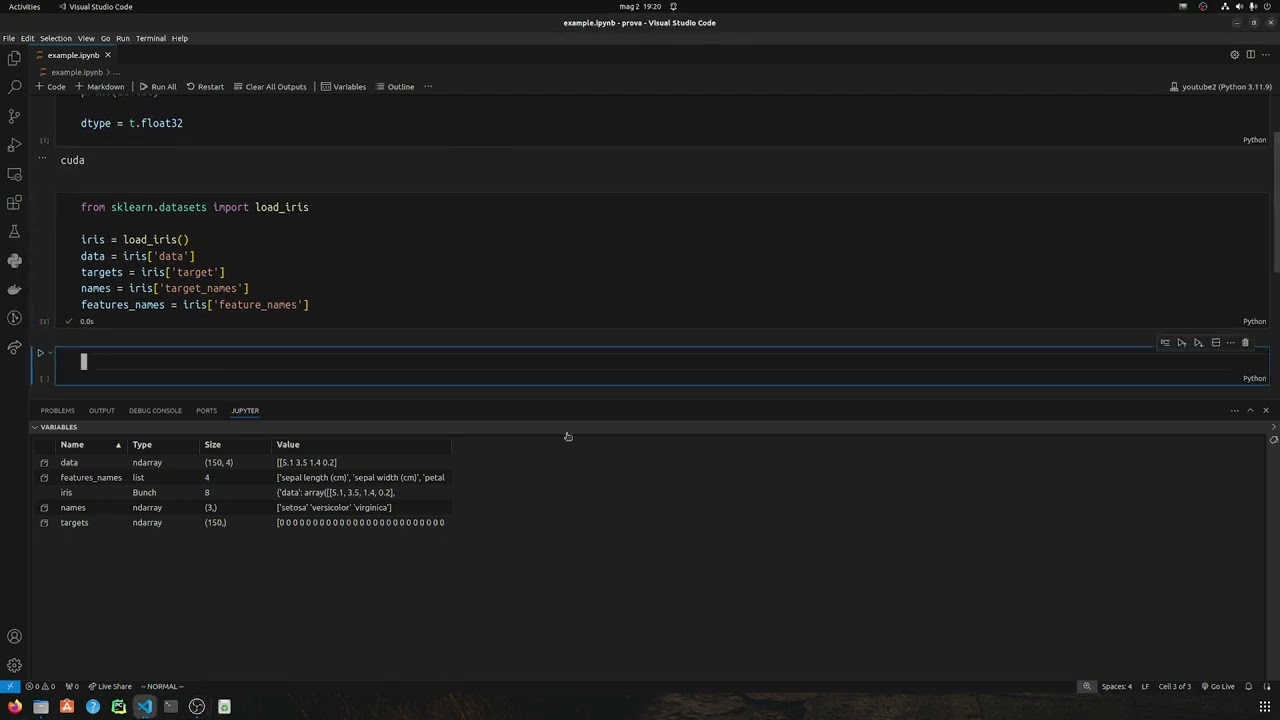
Task: Open the Run and Debug view
Action: click(14, 146)
